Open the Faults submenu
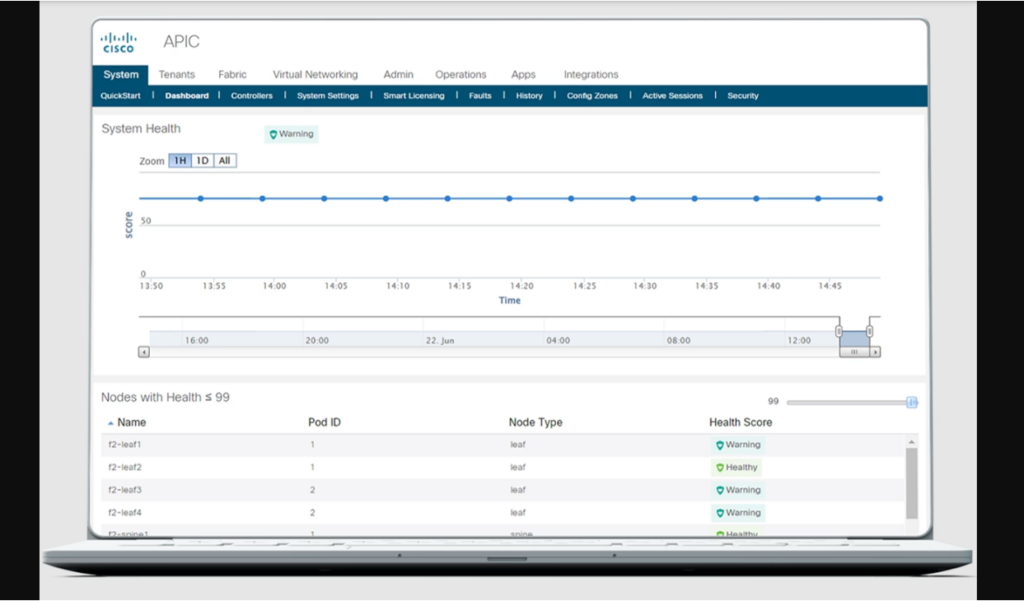Viewport: 1024px width, 601px height. point(480,95)
